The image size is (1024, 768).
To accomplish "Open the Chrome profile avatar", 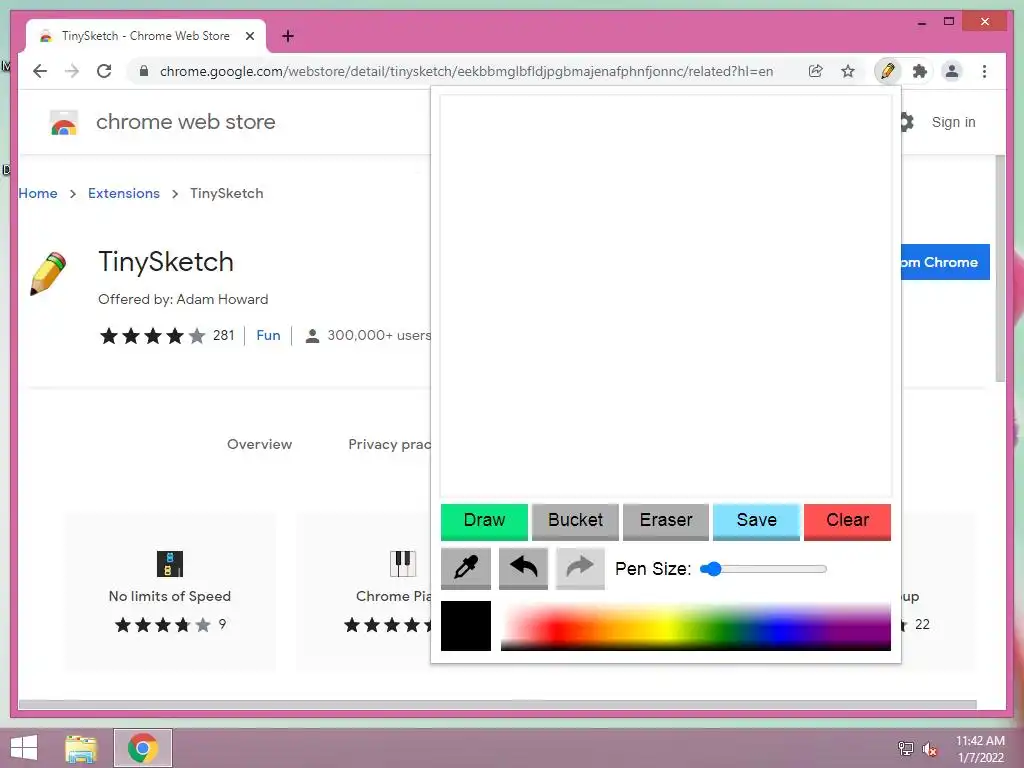I will [x=952, y=71].
